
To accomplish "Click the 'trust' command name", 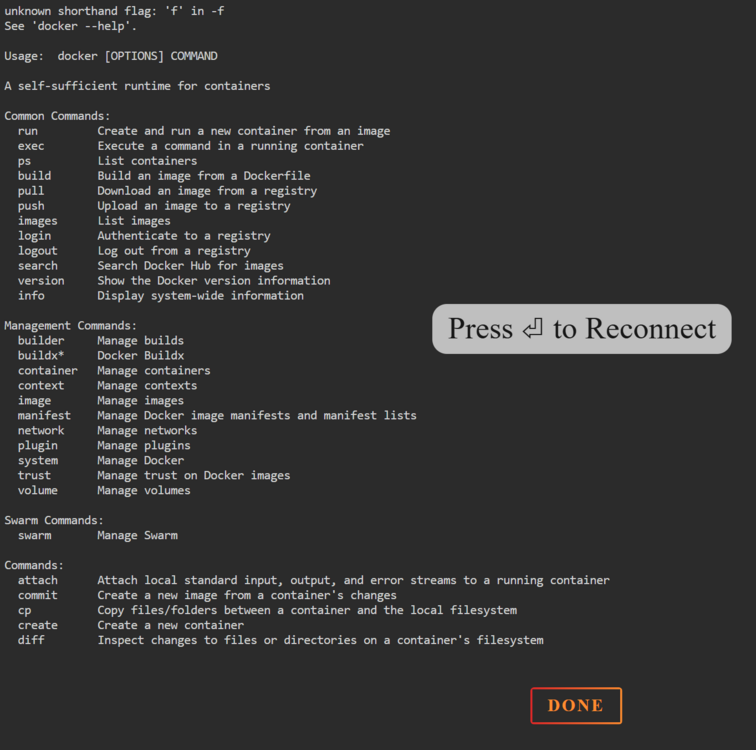I will click(x=34, y=475).
